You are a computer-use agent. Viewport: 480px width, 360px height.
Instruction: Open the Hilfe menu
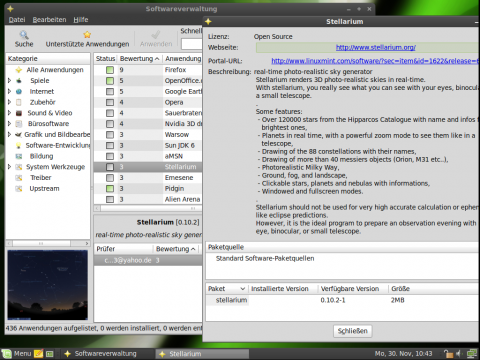coord(81,20)
